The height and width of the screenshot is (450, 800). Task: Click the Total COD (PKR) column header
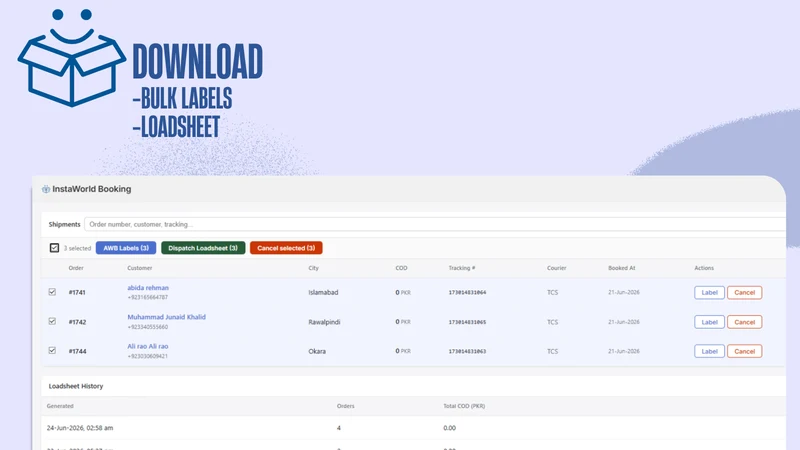tap(464, 406)
